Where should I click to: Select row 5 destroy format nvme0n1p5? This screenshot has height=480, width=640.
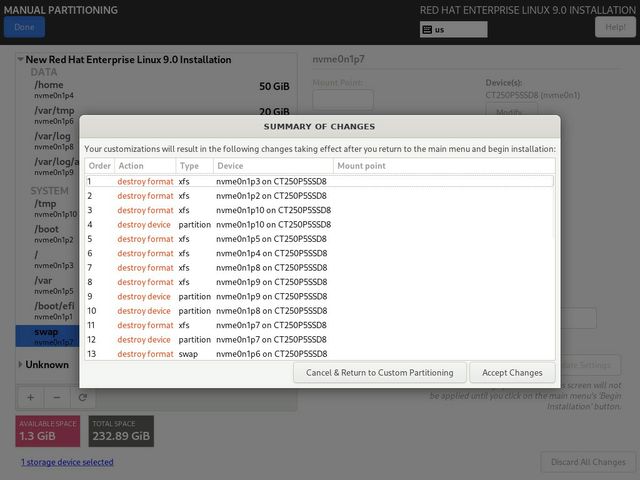[319, 239]
